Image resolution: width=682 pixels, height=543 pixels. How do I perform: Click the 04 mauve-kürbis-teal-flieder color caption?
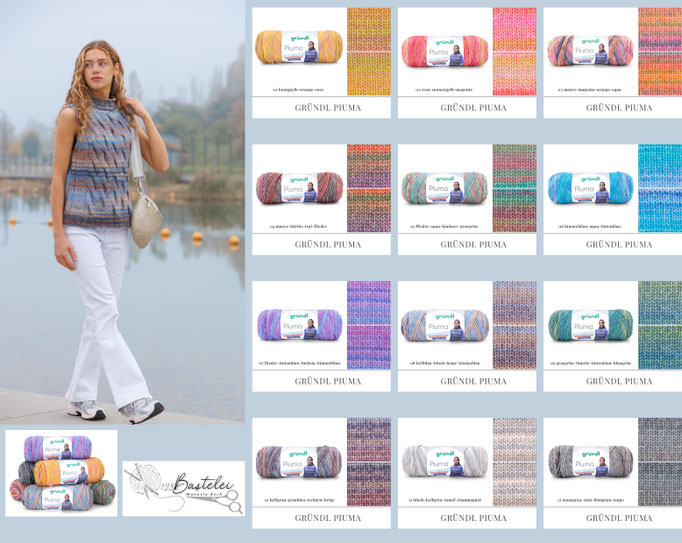pyautogui.click(x=298, y=226)
